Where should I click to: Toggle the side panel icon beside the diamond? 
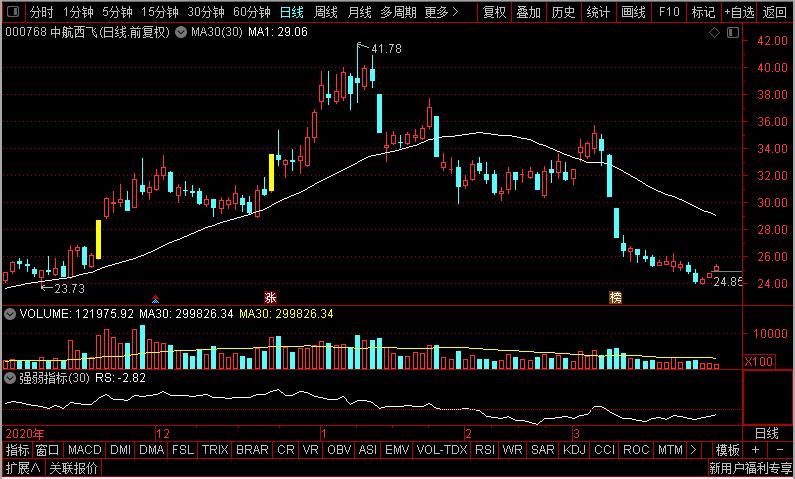coord(733,33)
